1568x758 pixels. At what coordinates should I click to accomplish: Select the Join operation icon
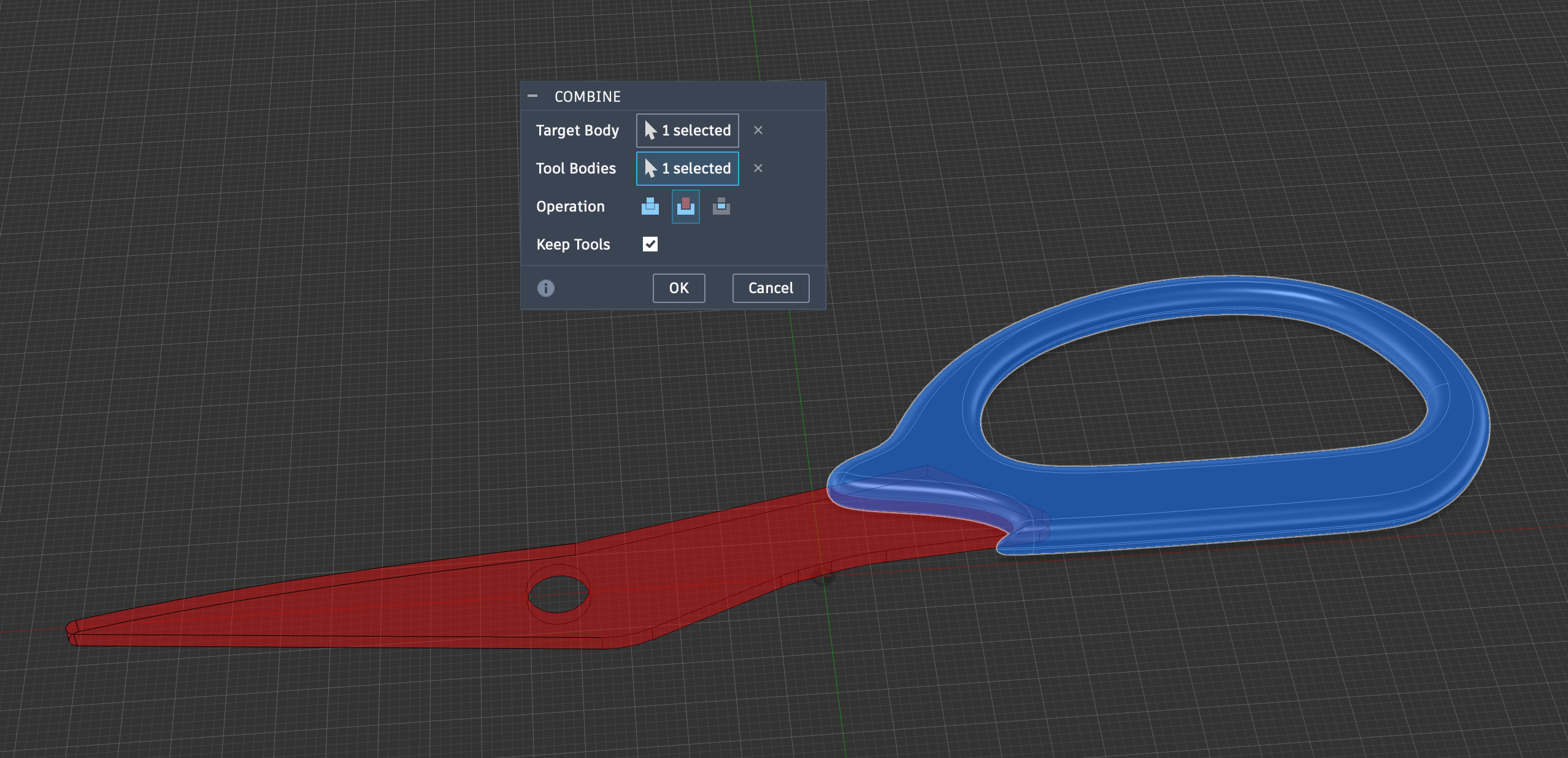click(650, 207)
